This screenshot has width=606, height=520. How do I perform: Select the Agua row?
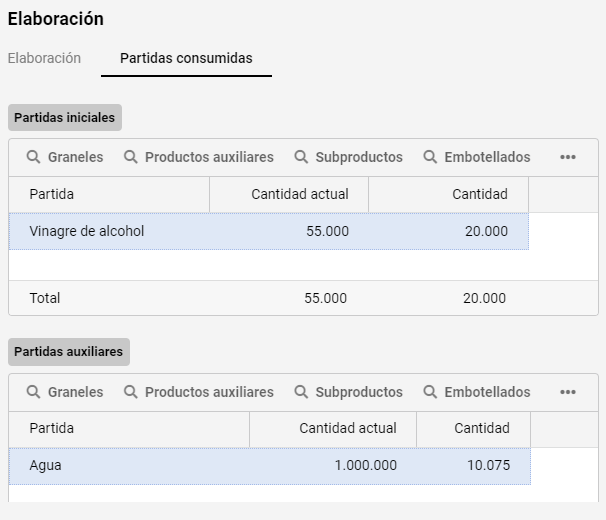coord(270,465)
